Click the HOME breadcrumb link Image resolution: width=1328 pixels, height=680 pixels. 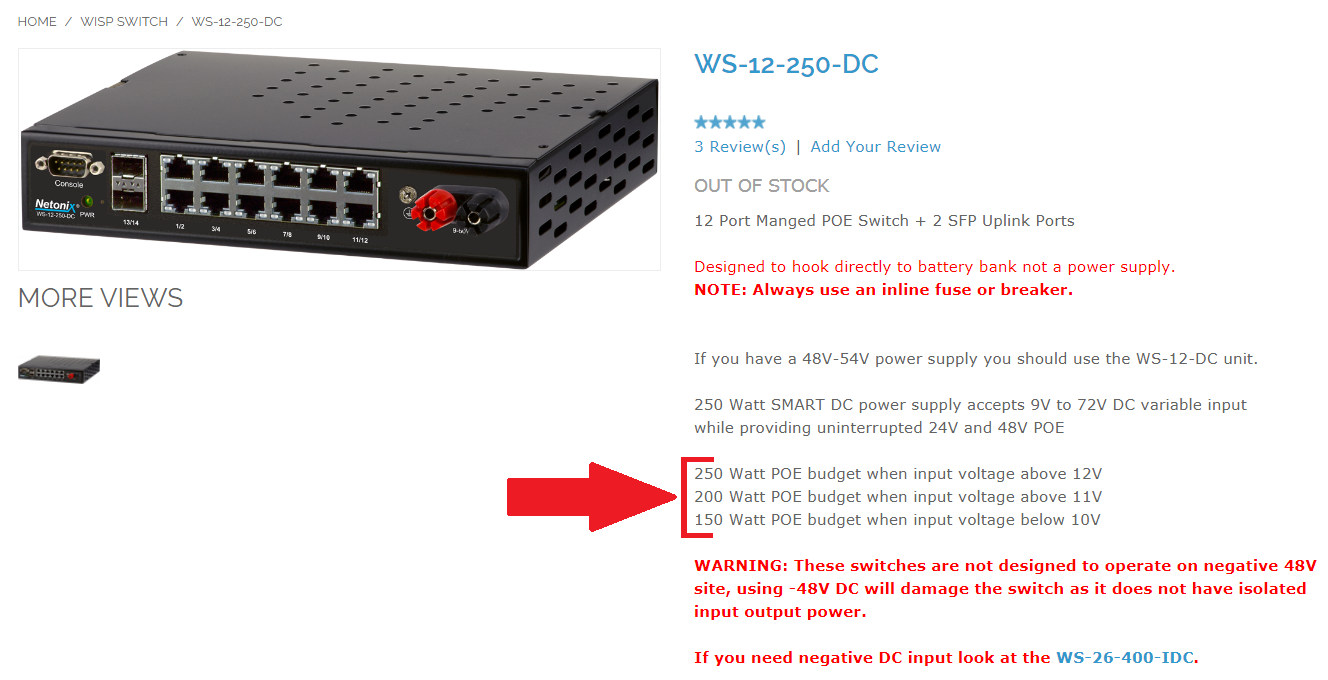(37, 21)
